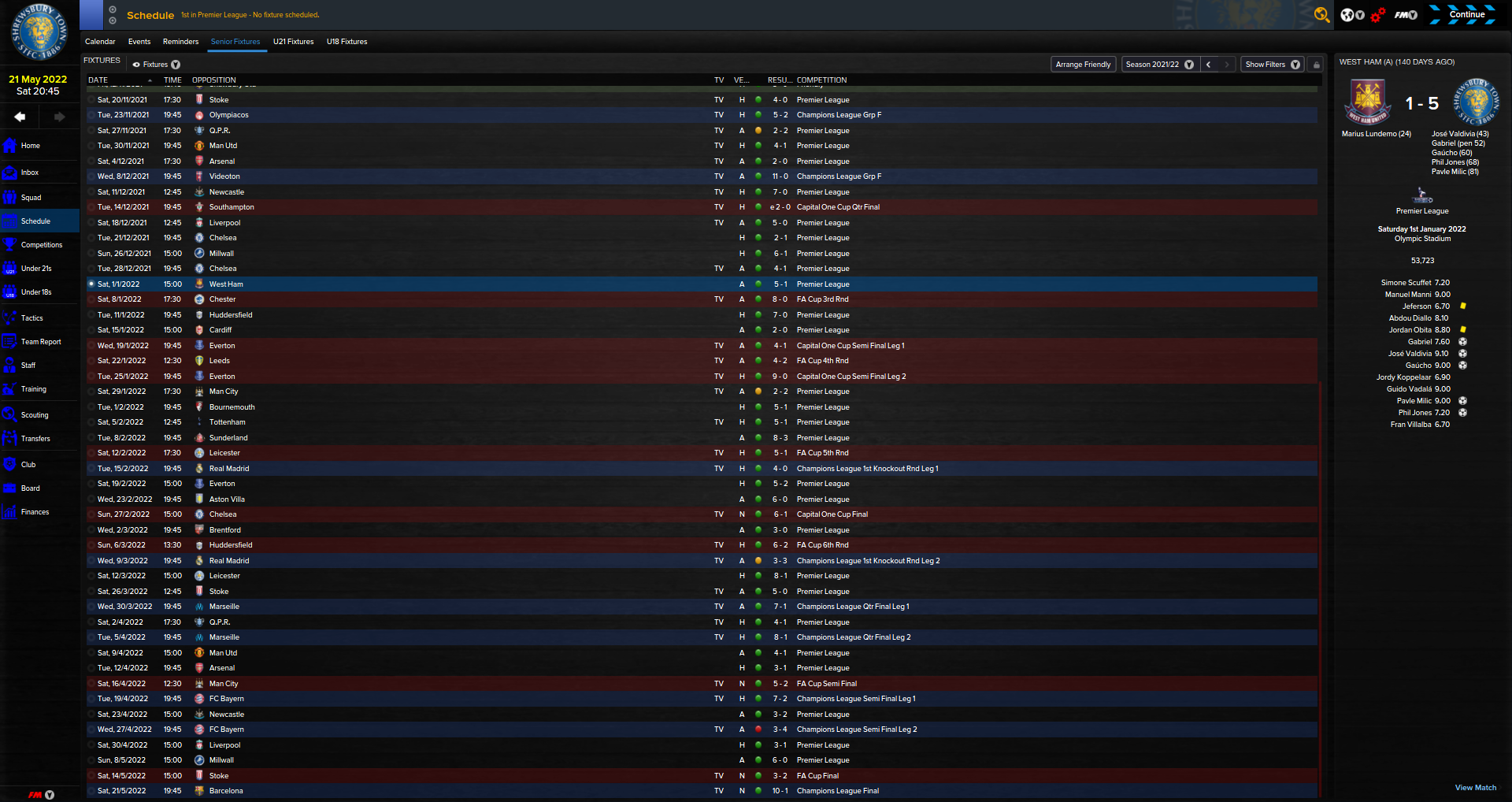This screenshot has width=1512, height=802.
Task: Click the world search magnifier icon
Action: tap(1321, 15)
